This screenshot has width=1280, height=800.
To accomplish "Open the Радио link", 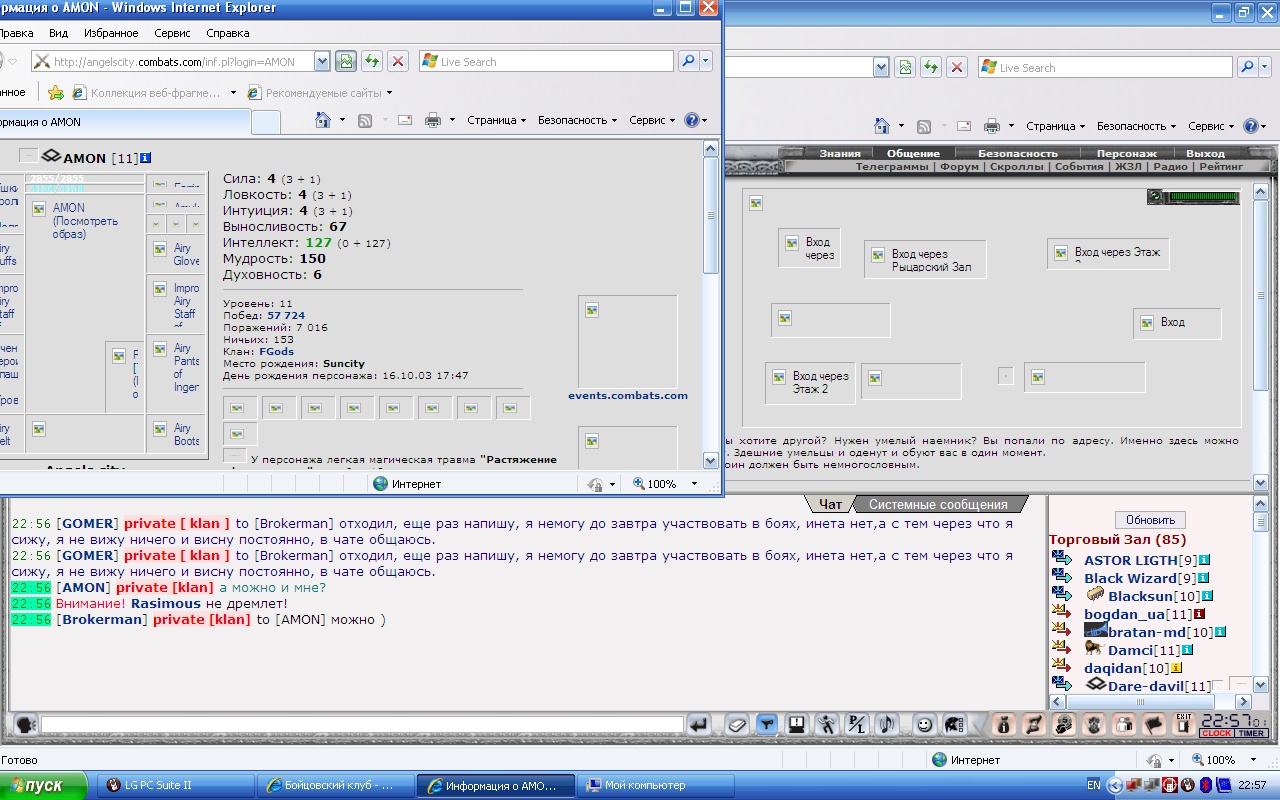I will [x=1170, y=167].
